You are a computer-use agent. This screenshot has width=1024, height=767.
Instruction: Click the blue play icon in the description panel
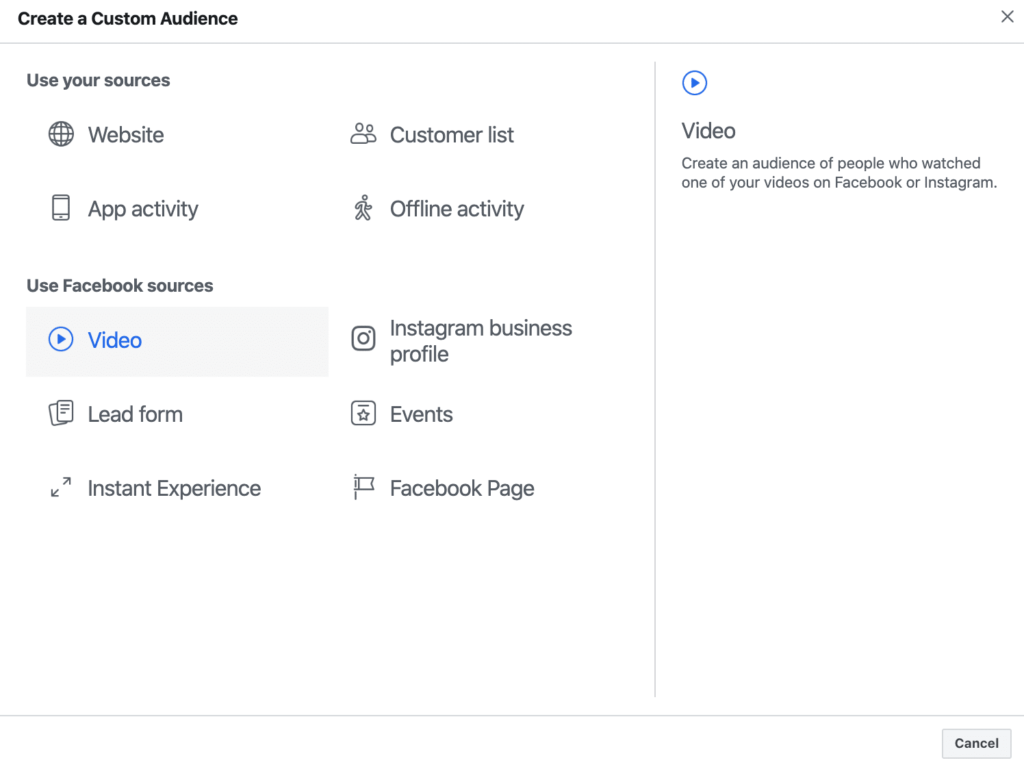(x=695, y=83)
